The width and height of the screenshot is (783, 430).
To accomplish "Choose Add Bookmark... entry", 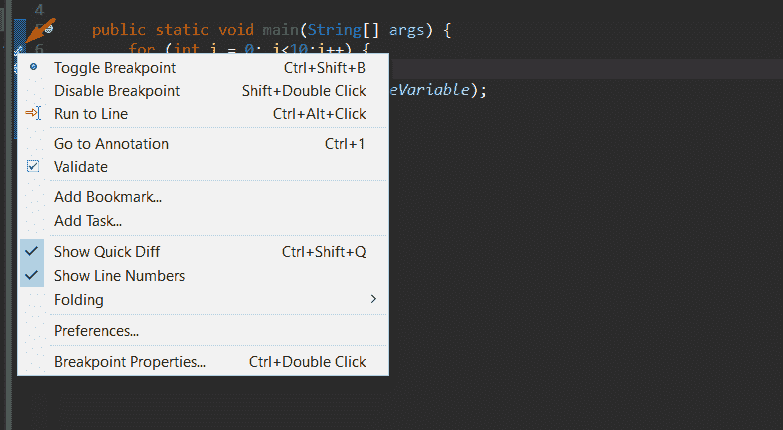I will pyautogui.click(x=203, y=196).
